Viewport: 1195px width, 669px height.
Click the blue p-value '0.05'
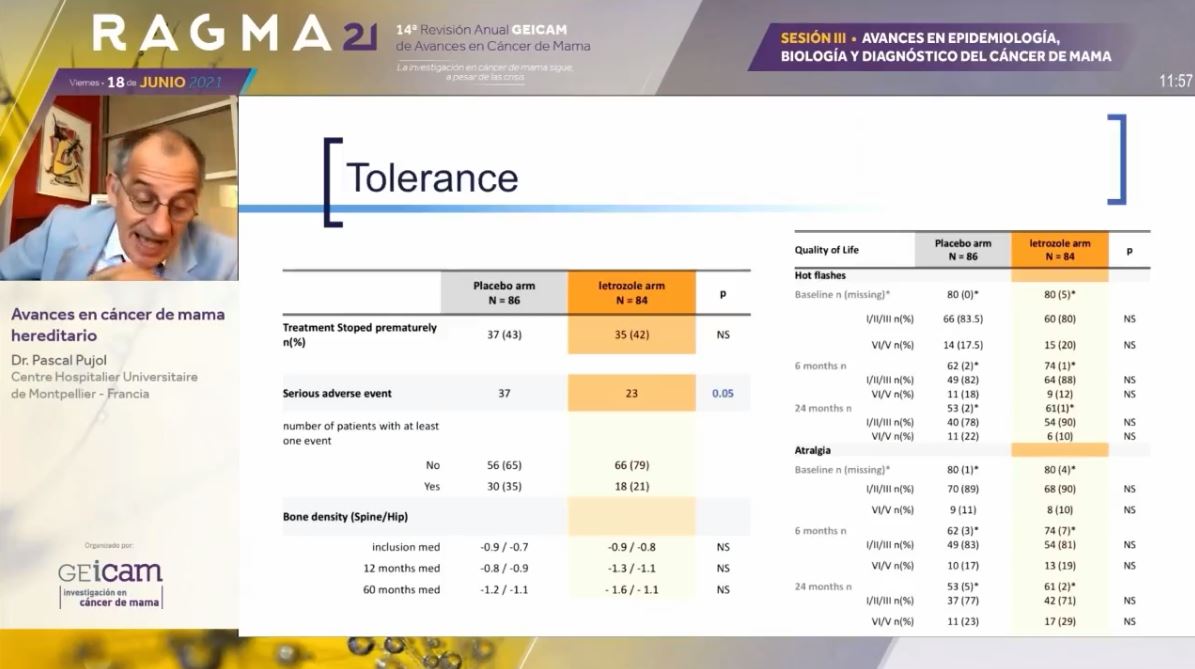[722, 393]
